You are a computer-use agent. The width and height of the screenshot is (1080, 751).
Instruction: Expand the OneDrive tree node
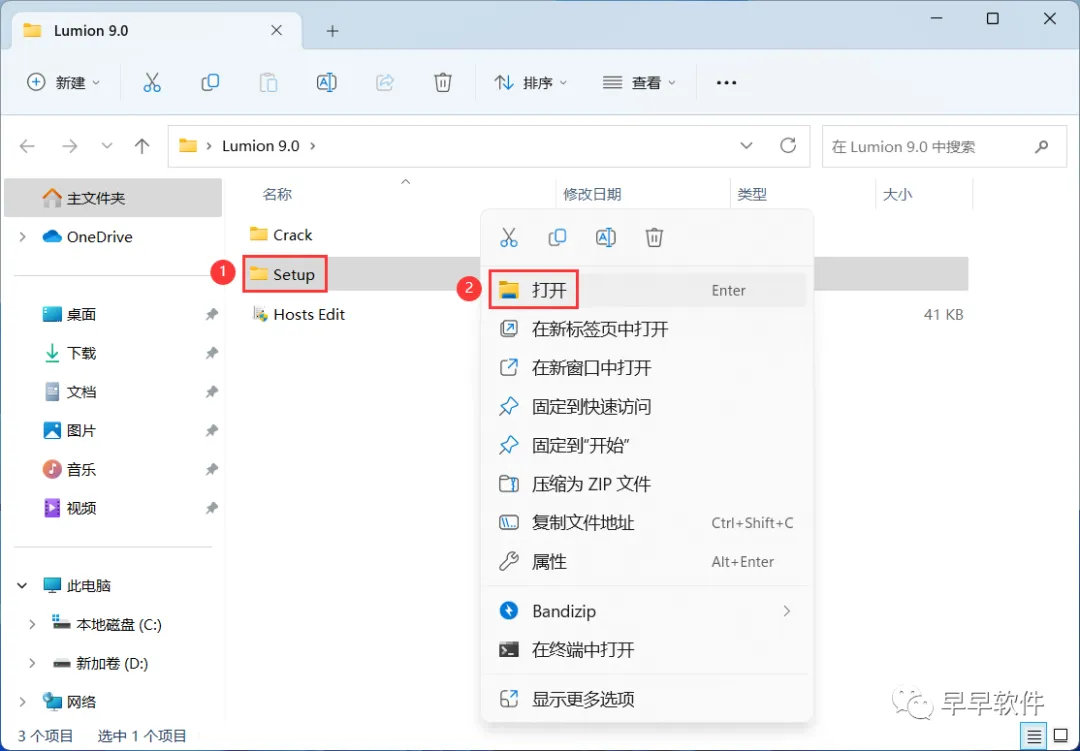point(22,237)
